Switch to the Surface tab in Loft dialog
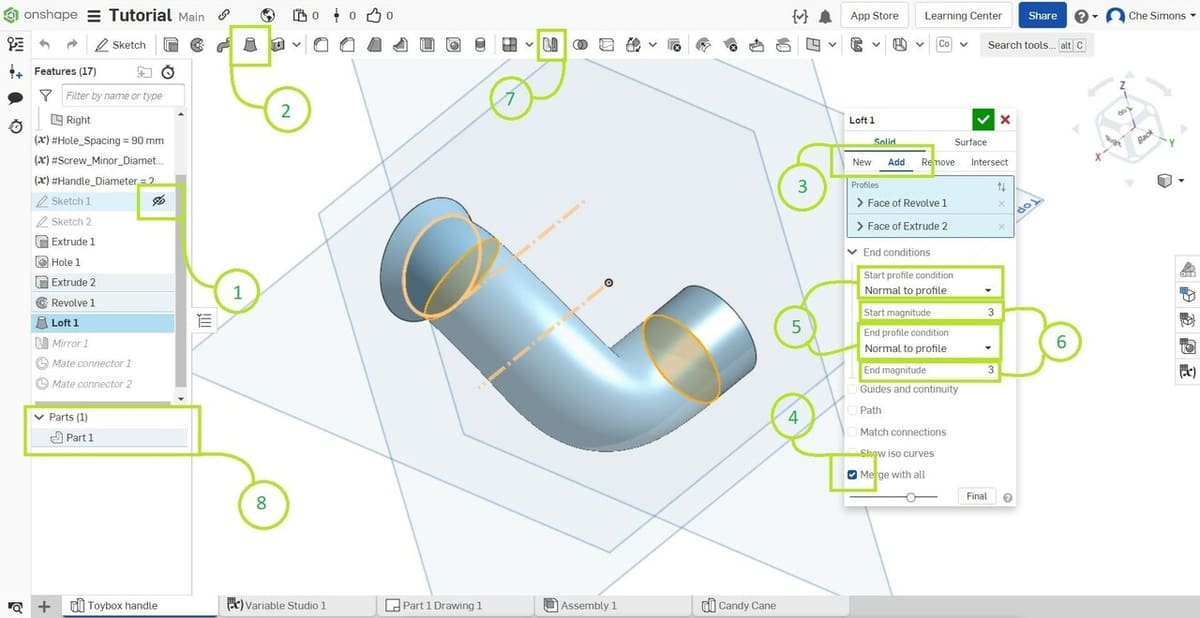 (970, 142)
